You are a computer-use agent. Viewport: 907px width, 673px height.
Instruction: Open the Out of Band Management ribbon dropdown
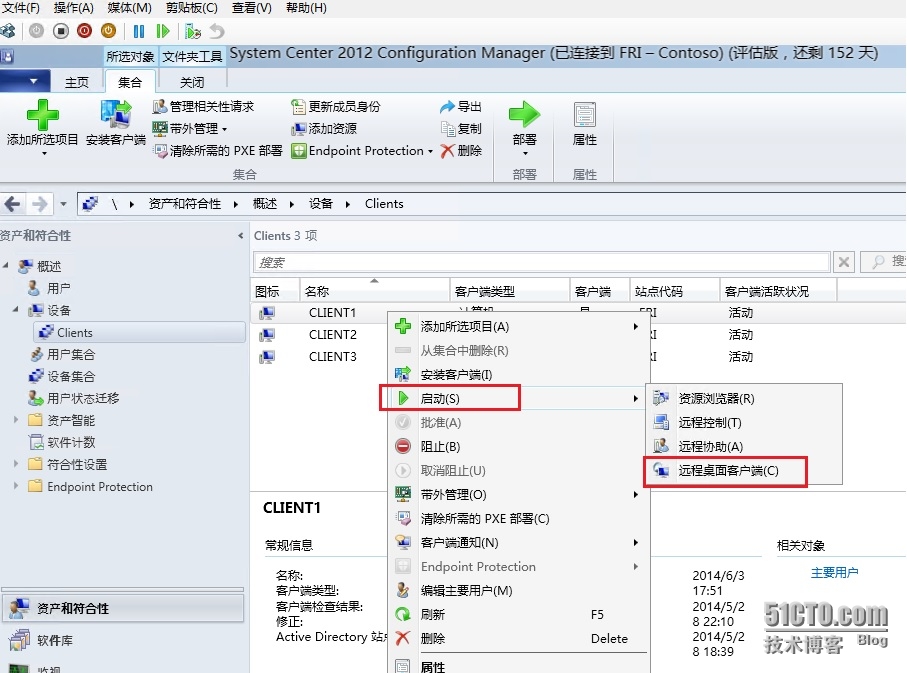(x=224, y=129)
